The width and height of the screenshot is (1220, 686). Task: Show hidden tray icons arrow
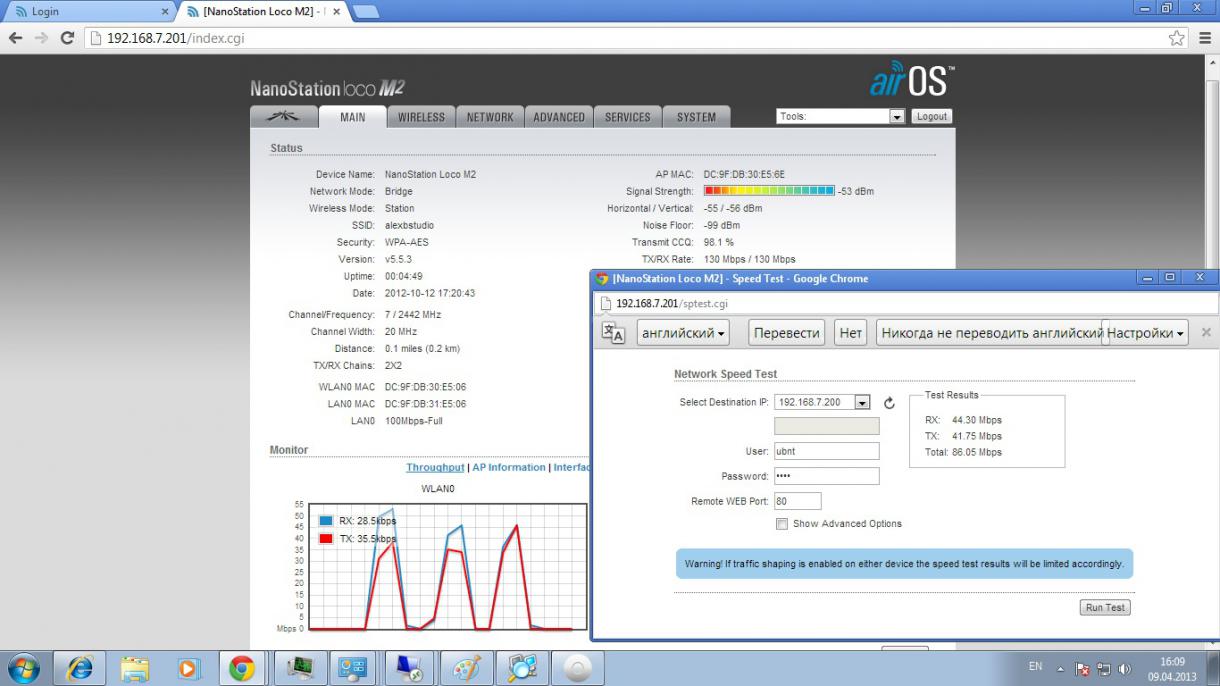pyautogui.click(x=1063, y=668)
